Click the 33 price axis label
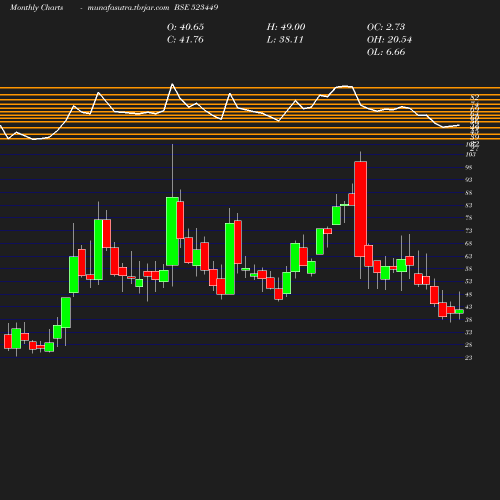 tap(469, 332)
